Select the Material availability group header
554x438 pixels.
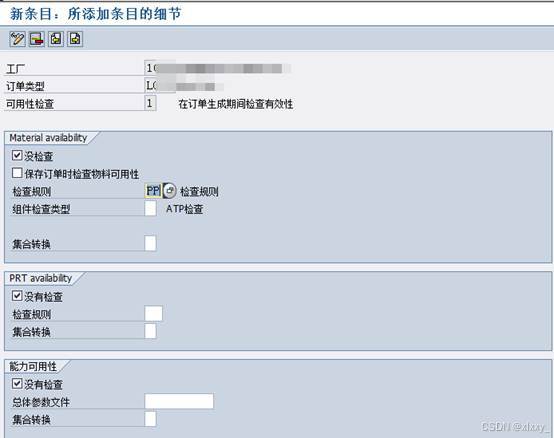click(48, 138)
